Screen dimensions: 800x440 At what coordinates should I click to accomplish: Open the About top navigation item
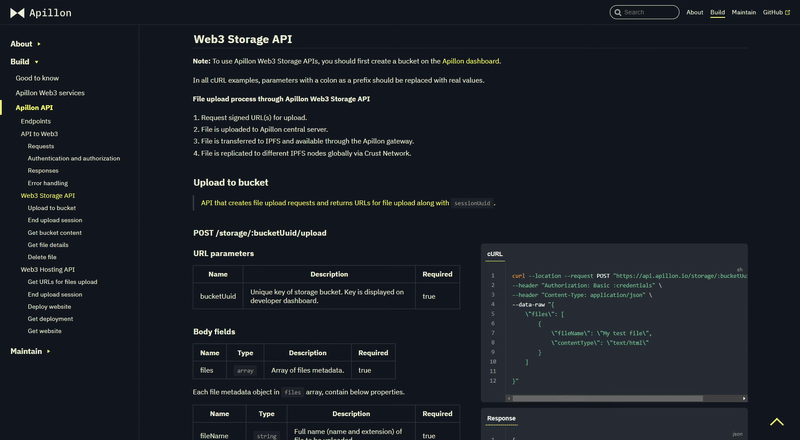point(695,12)
